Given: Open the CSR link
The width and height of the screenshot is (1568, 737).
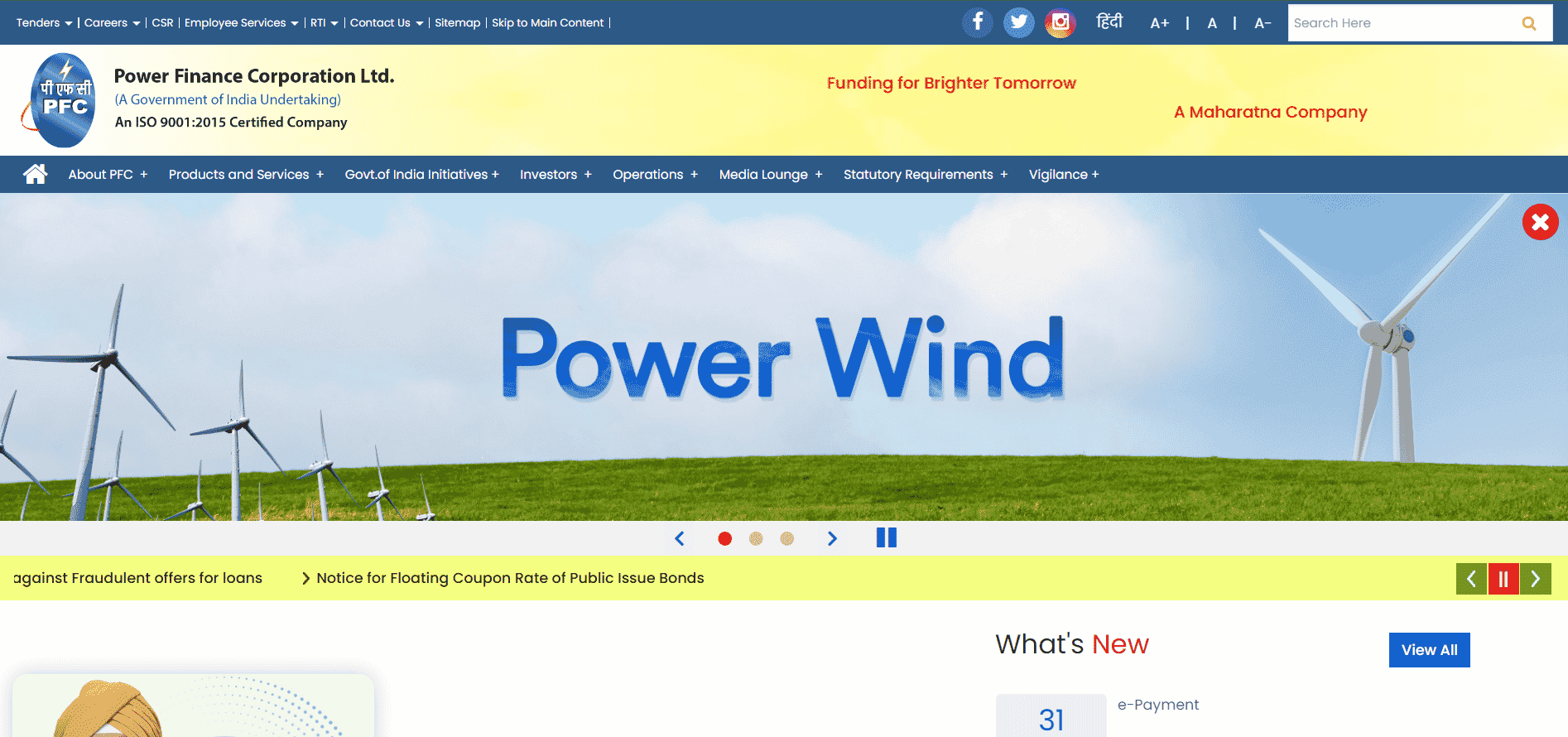Looking at the screenshot, I should pyautogui.click(x=162, y=22).
